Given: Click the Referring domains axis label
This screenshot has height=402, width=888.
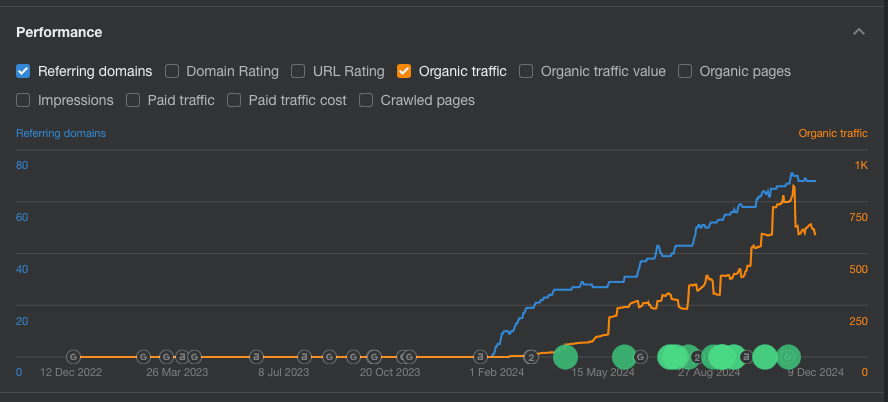Looking at the screenshot, I should coord(61,133).
